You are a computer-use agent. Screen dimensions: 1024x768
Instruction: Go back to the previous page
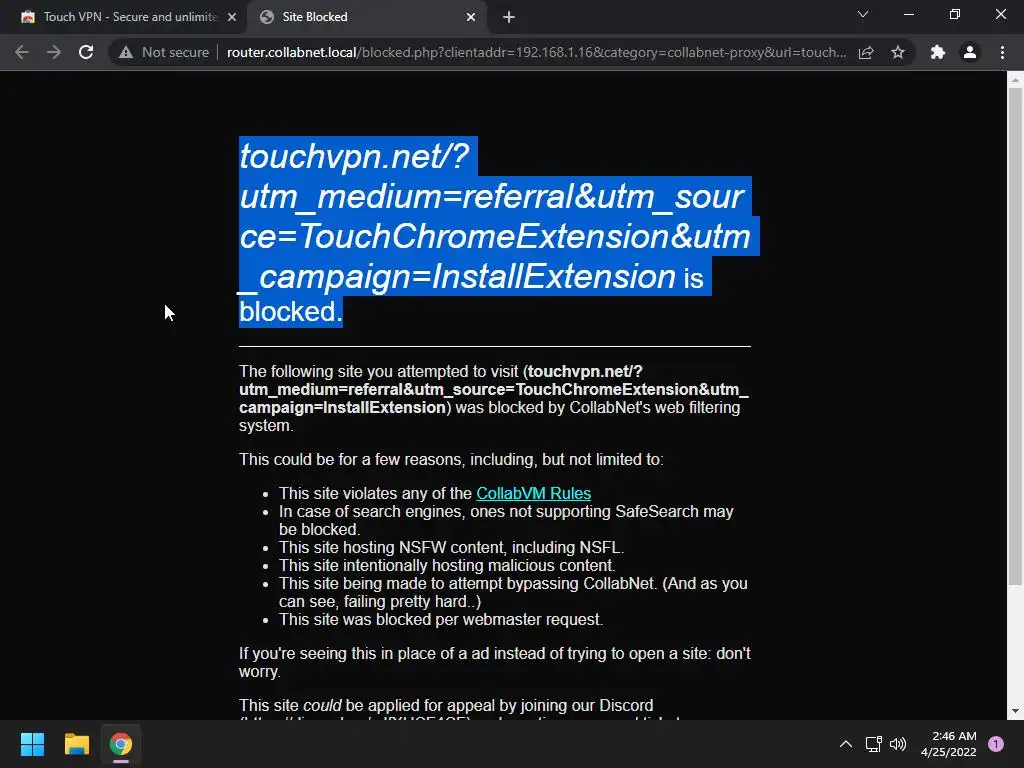click(22, 52)
